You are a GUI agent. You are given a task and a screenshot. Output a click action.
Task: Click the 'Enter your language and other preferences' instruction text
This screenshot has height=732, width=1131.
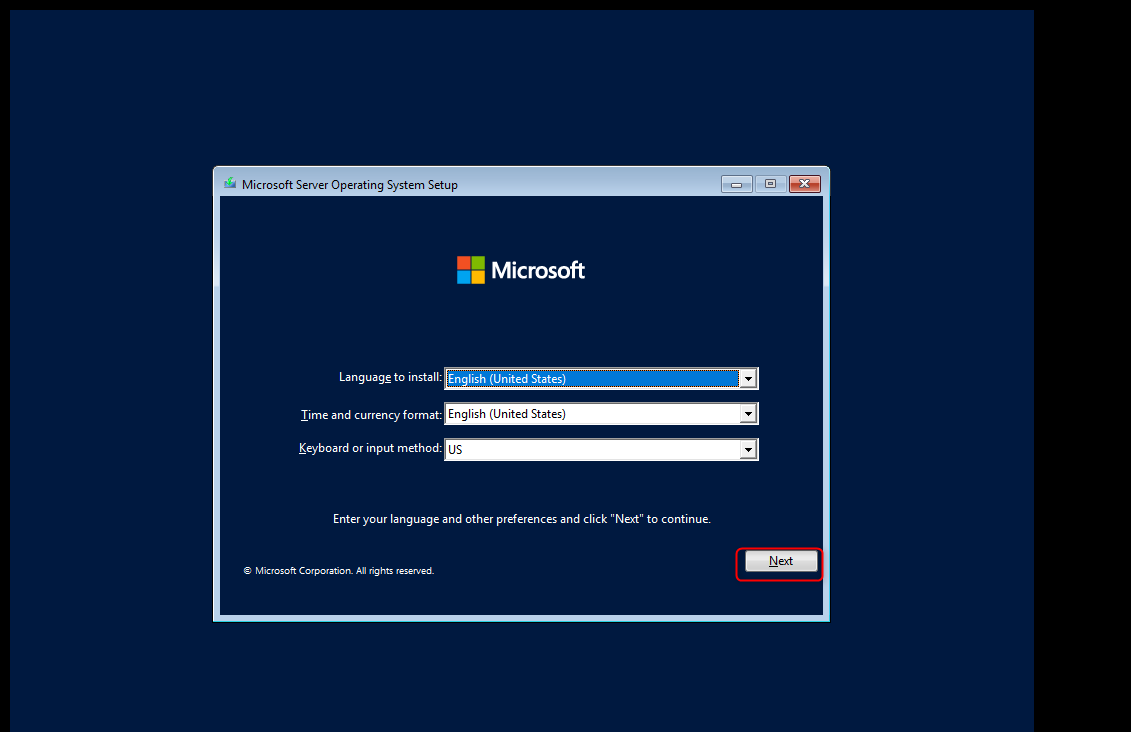tap(522, 519)
